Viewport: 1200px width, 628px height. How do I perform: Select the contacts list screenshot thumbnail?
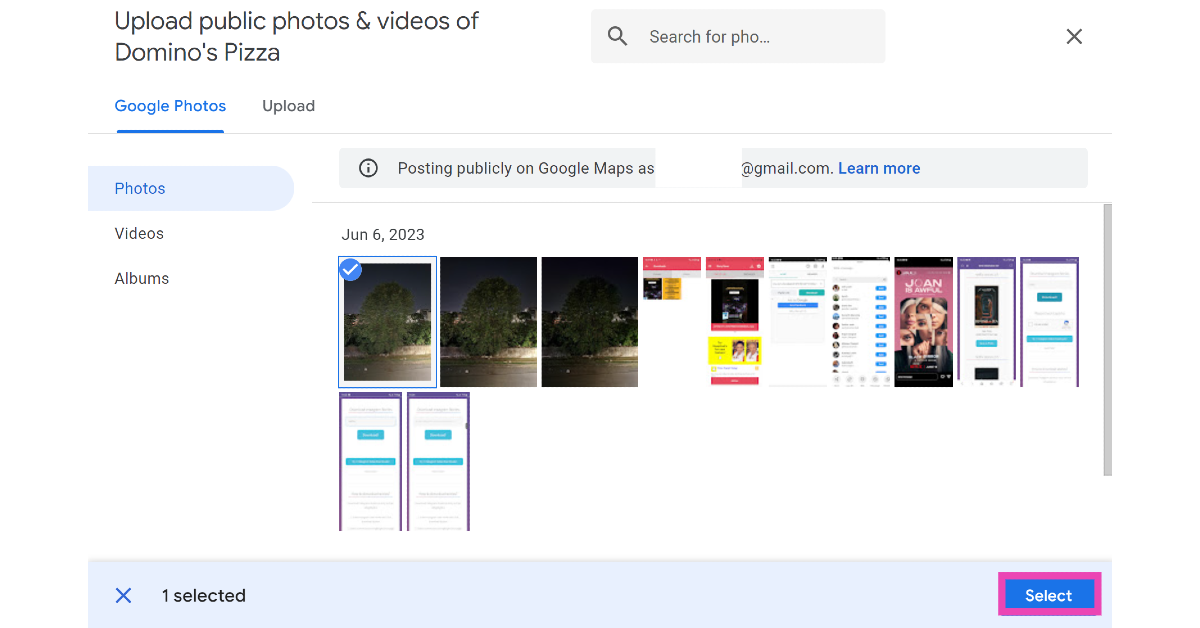(x=860, y=322)
